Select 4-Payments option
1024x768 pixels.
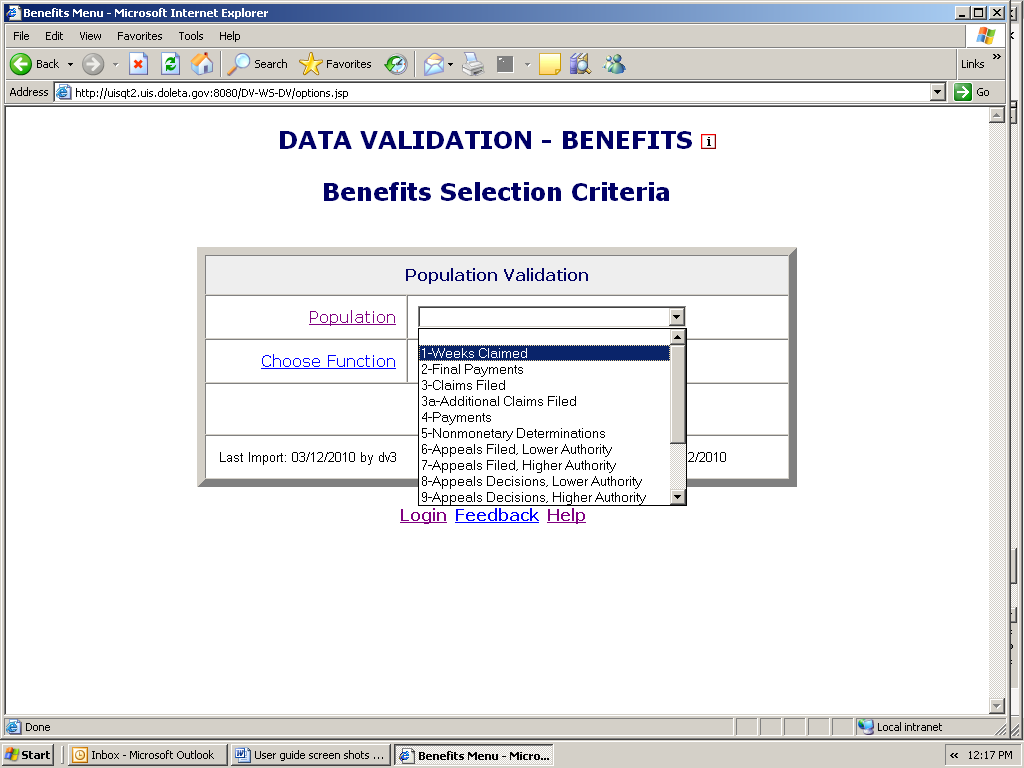(x=545, y=417)
